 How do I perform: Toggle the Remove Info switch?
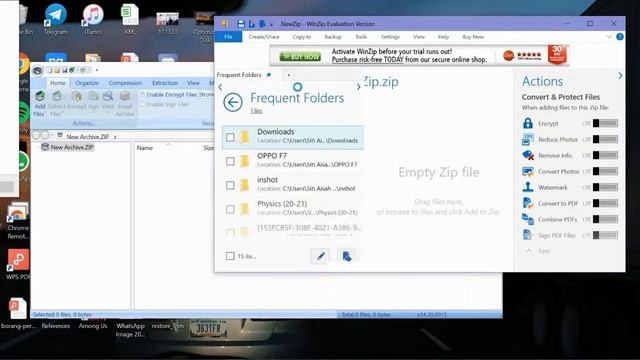[605, 155]
